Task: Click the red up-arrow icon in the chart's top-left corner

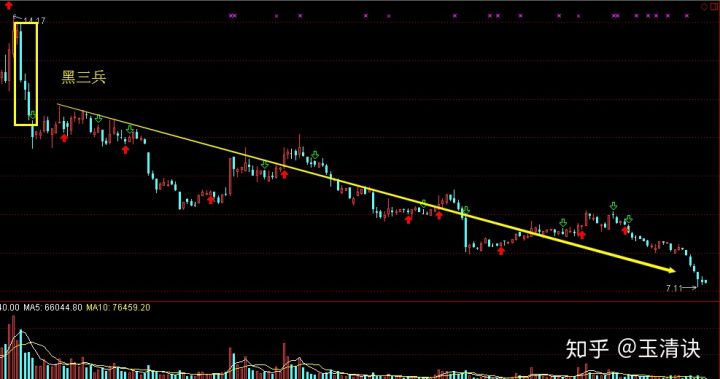Action: (x=8, y=6)
